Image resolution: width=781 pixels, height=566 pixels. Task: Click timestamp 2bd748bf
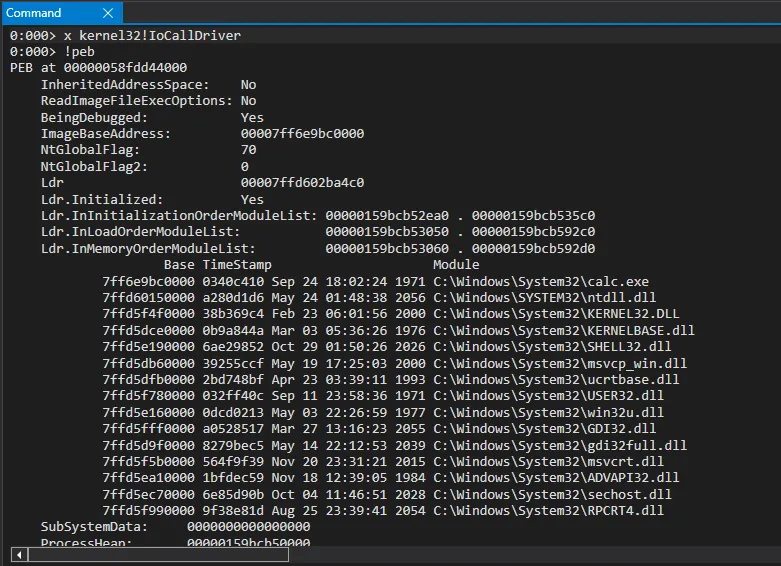[233, 379]
